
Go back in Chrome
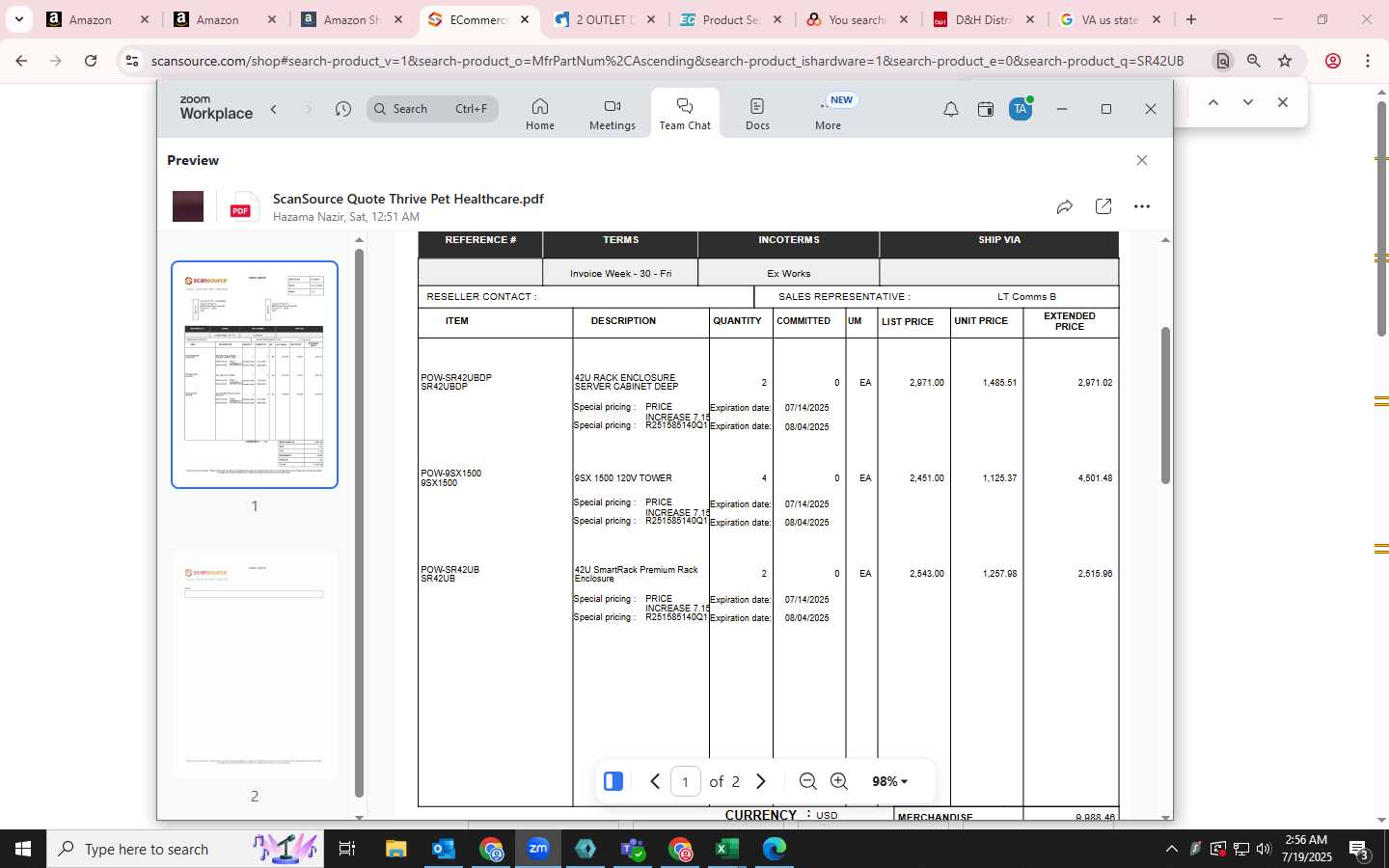[x=21, y=61]
